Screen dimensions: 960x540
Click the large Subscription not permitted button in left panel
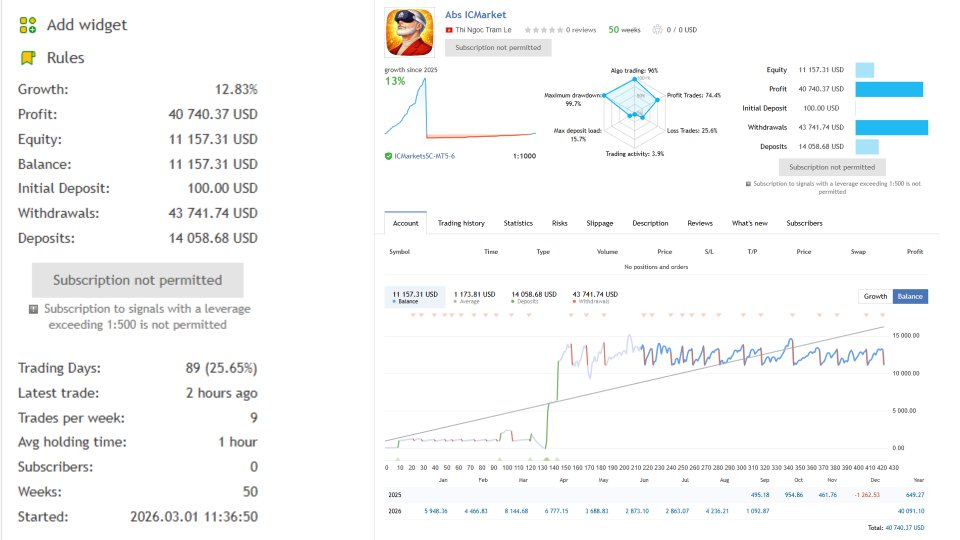137,280
